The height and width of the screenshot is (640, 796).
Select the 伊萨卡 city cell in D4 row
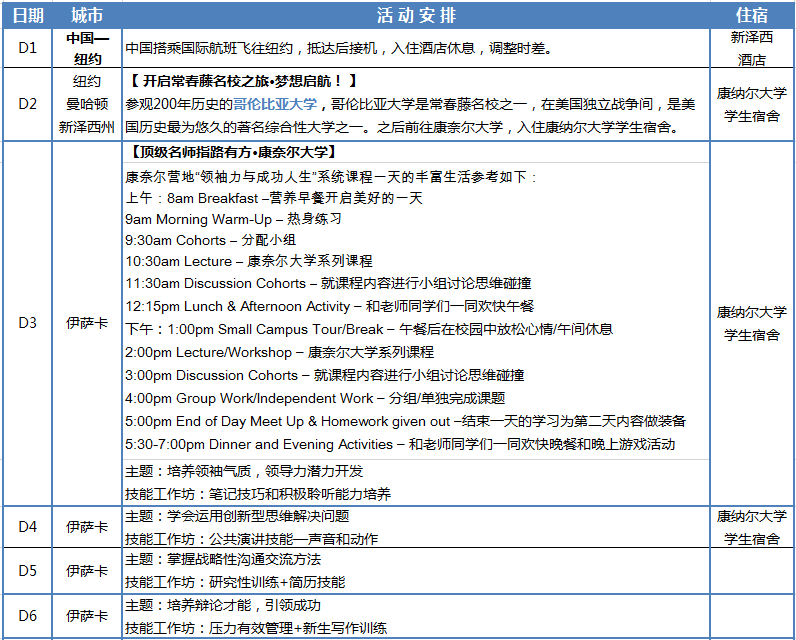(x=87, y=527)
